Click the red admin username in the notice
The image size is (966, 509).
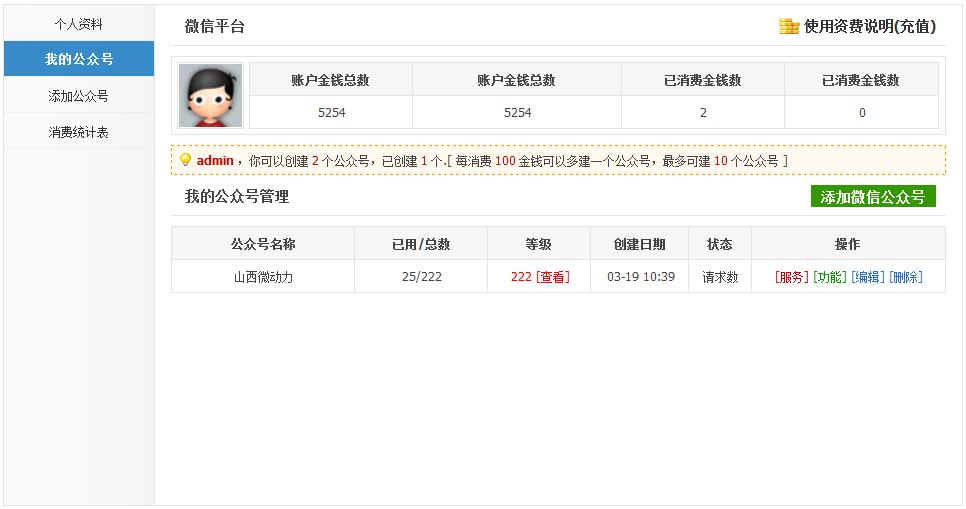215,160
